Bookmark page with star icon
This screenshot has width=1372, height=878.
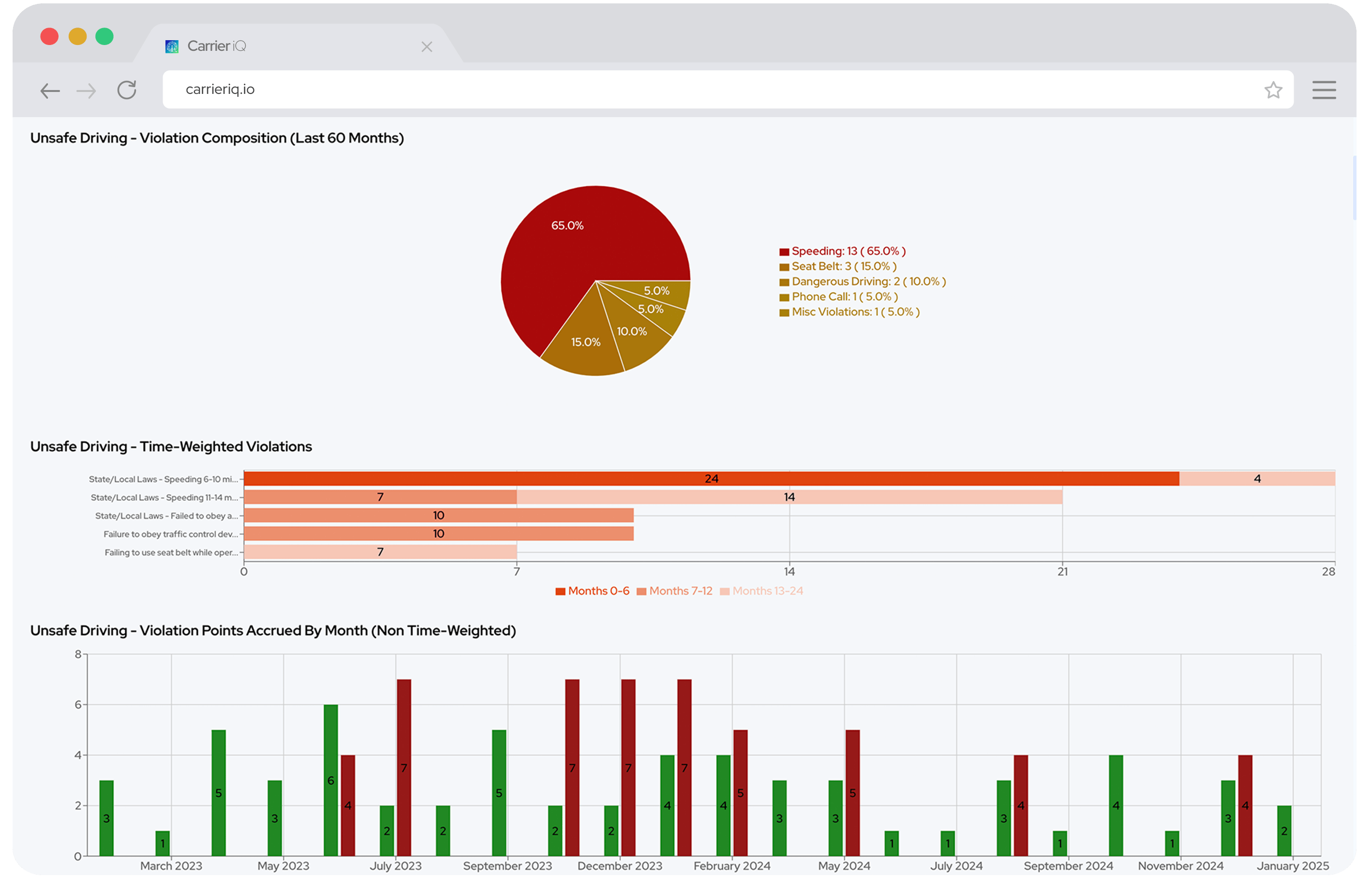(1273, 90)
